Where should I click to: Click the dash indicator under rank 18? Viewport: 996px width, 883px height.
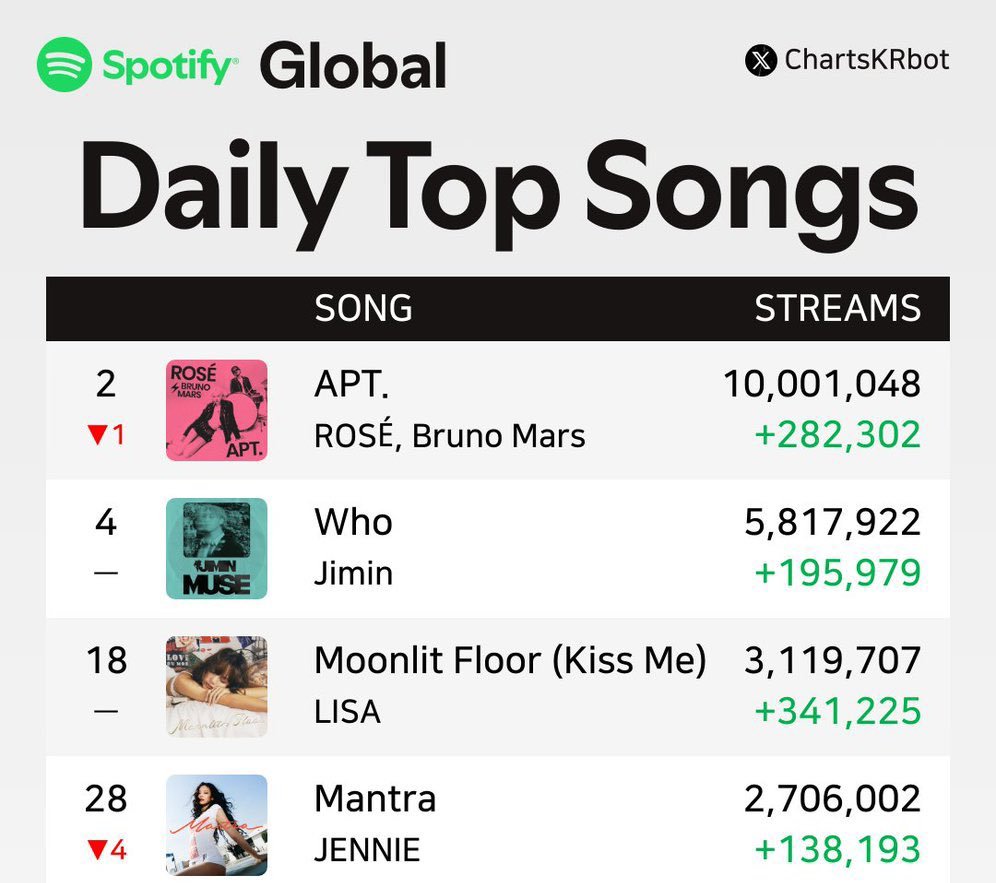pyautogui.click(x=106, y=711)
